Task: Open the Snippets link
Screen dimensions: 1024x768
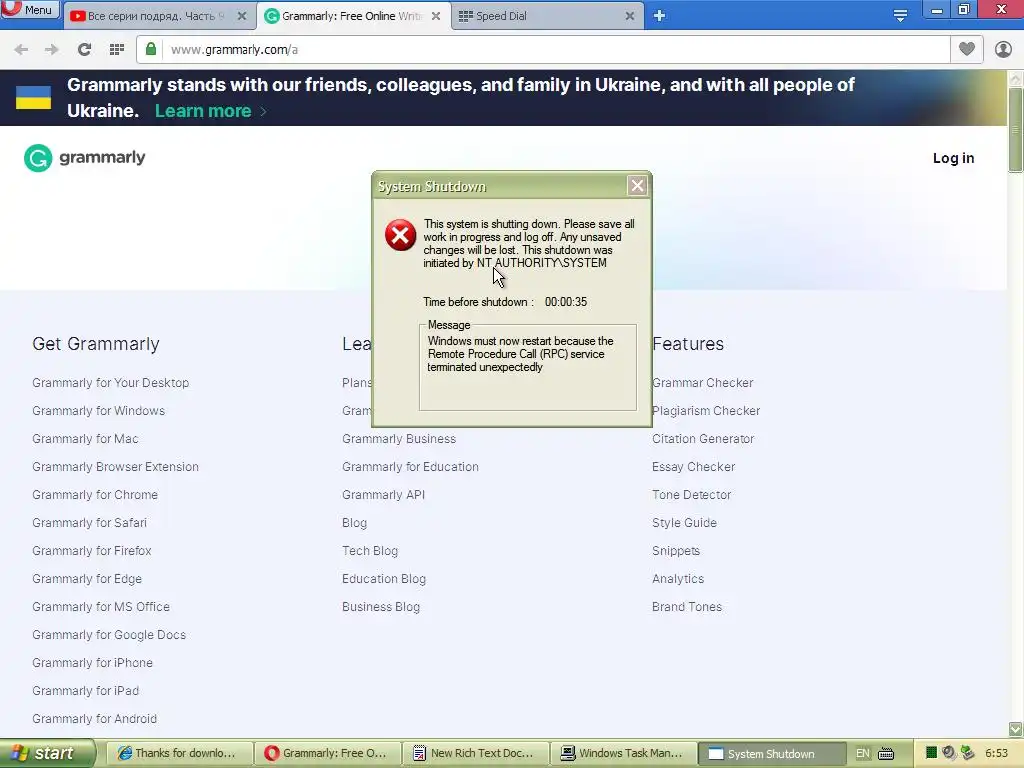Action: pos(676,551)
